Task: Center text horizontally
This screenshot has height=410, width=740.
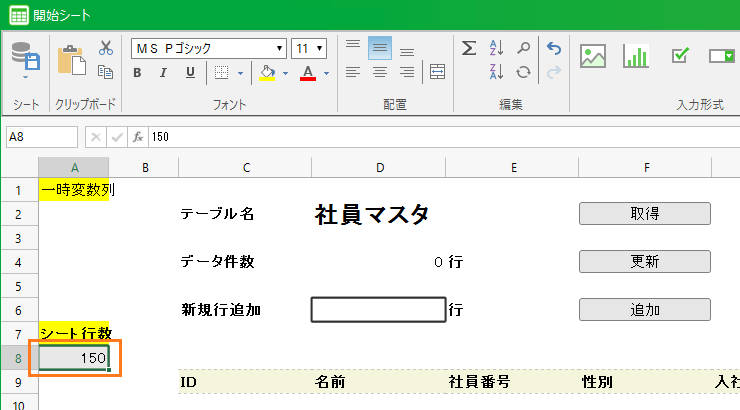Action: [x=380, y=72]
